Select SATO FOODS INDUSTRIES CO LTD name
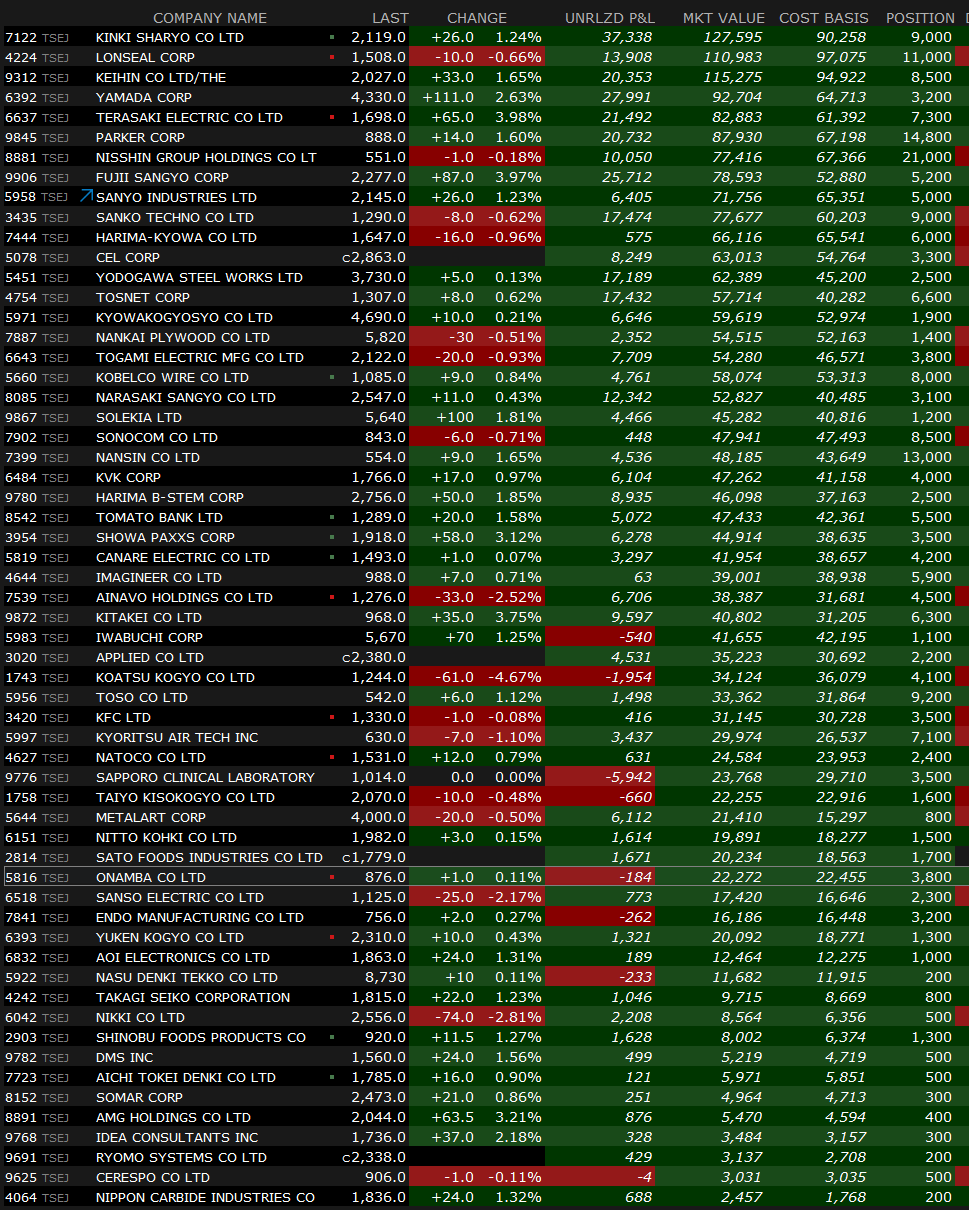Viewport: 969px width, 1210px height. [209, 857]
